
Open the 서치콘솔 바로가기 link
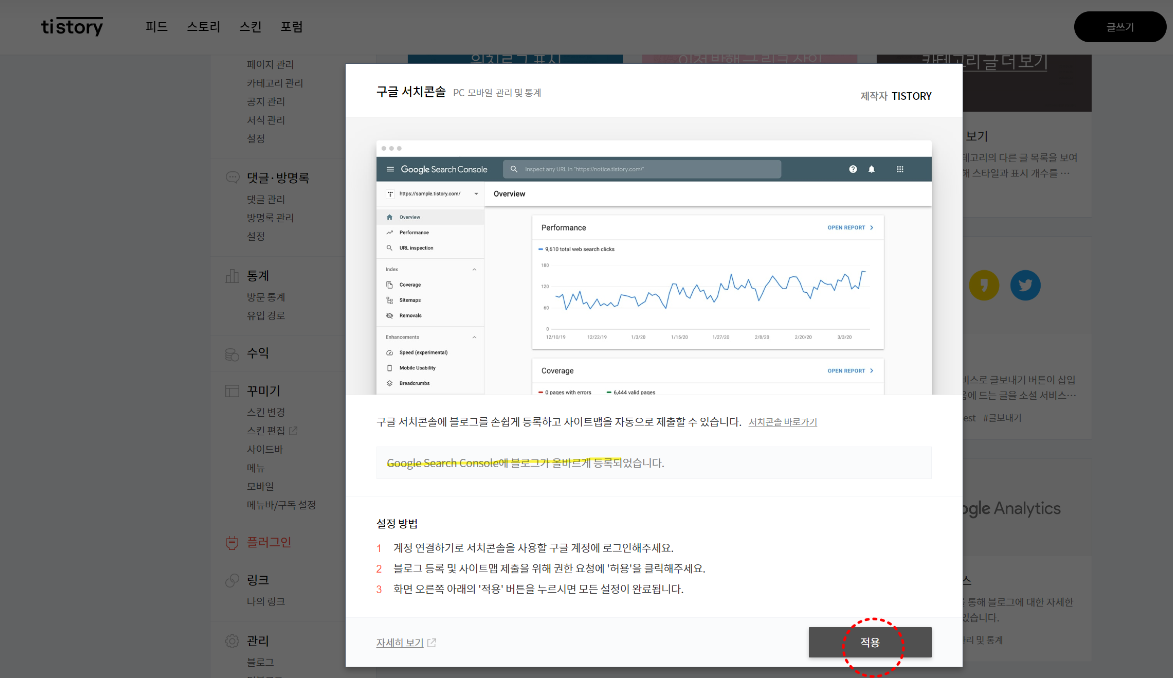point(782,422)
